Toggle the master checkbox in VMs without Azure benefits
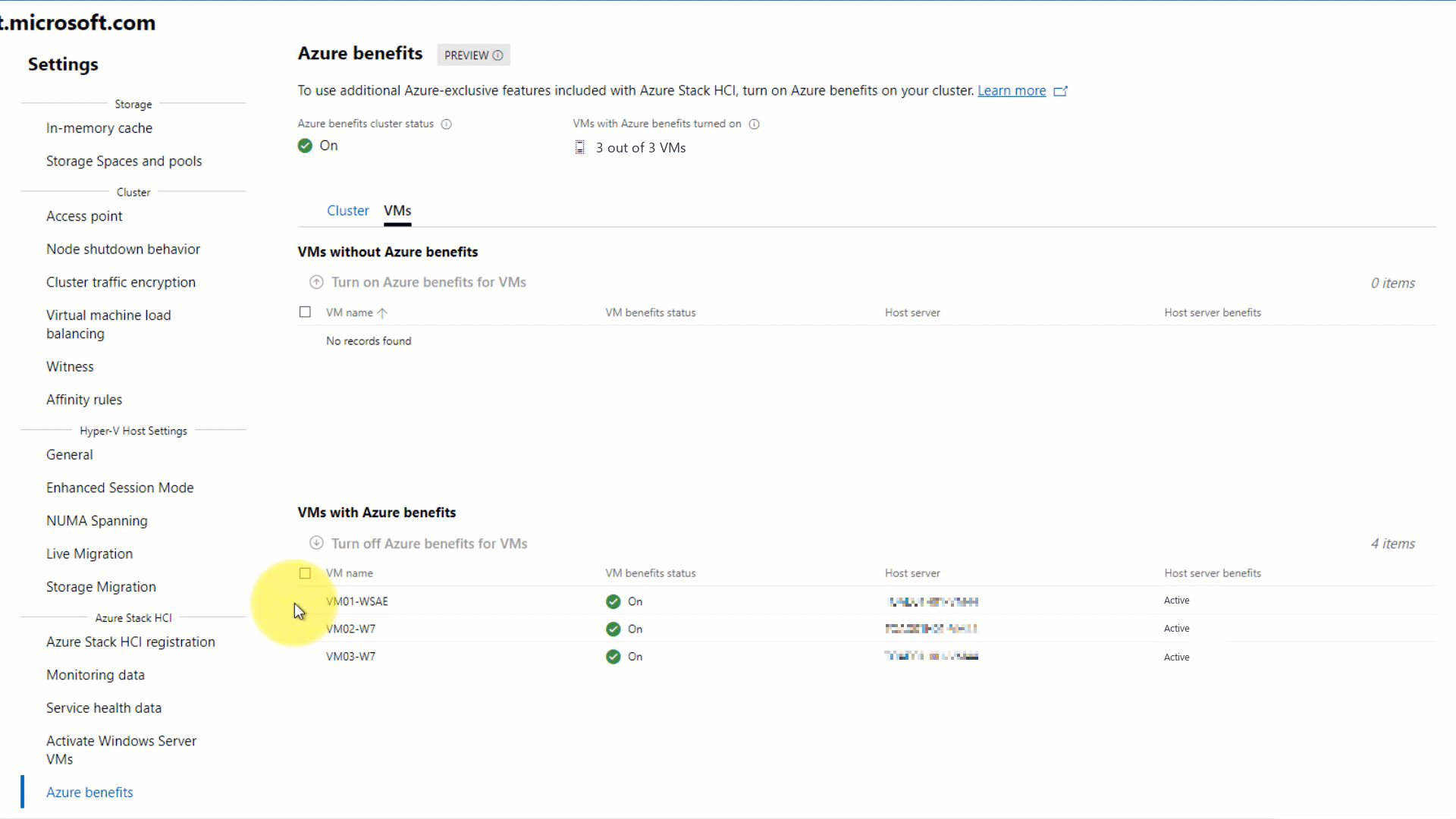 (x=305, y=311)
